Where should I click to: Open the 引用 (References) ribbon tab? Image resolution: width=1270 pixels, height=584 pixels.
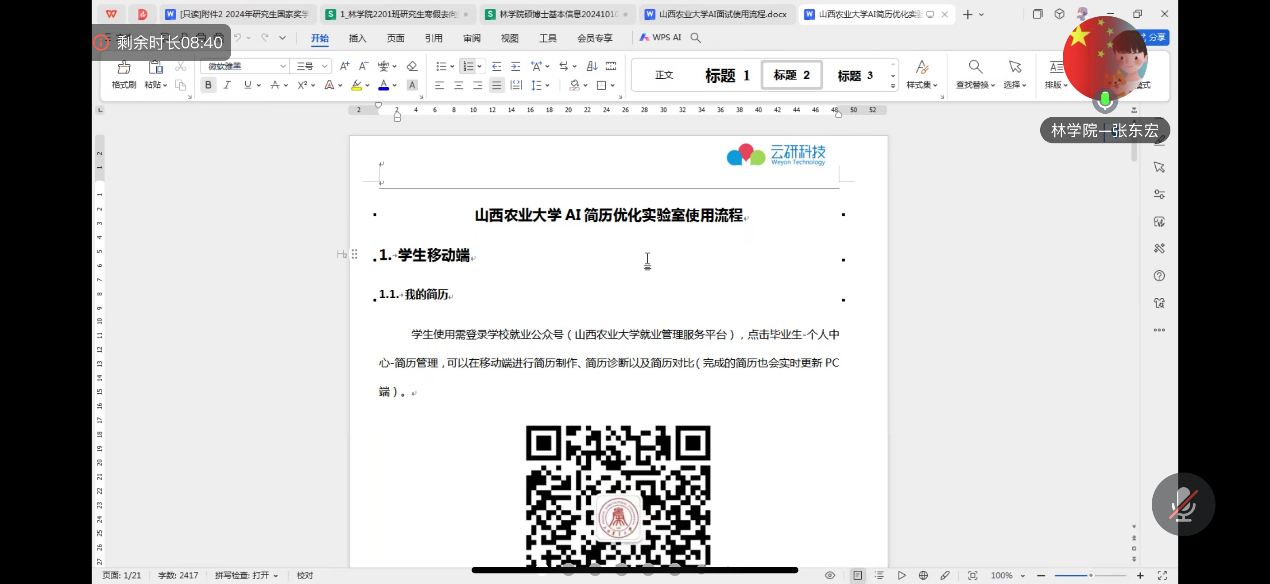pyautogui.click(x=434, y=38)
